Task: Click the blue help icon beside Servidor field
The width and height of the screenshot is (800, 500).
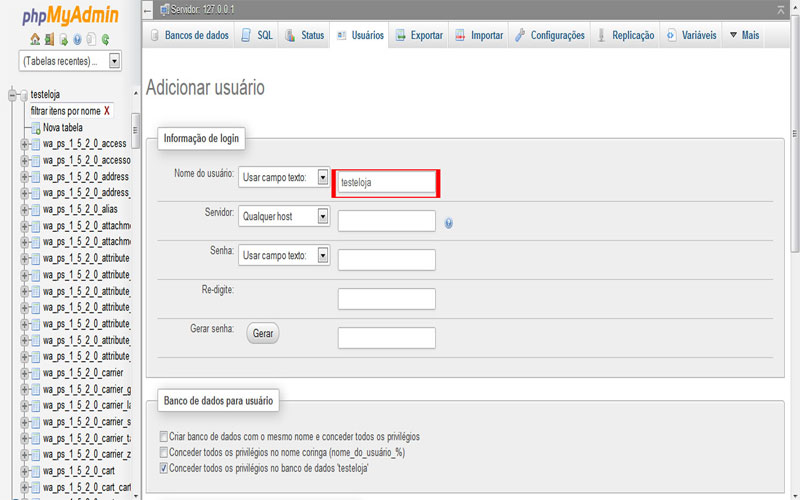Action: tap(448, 223)
